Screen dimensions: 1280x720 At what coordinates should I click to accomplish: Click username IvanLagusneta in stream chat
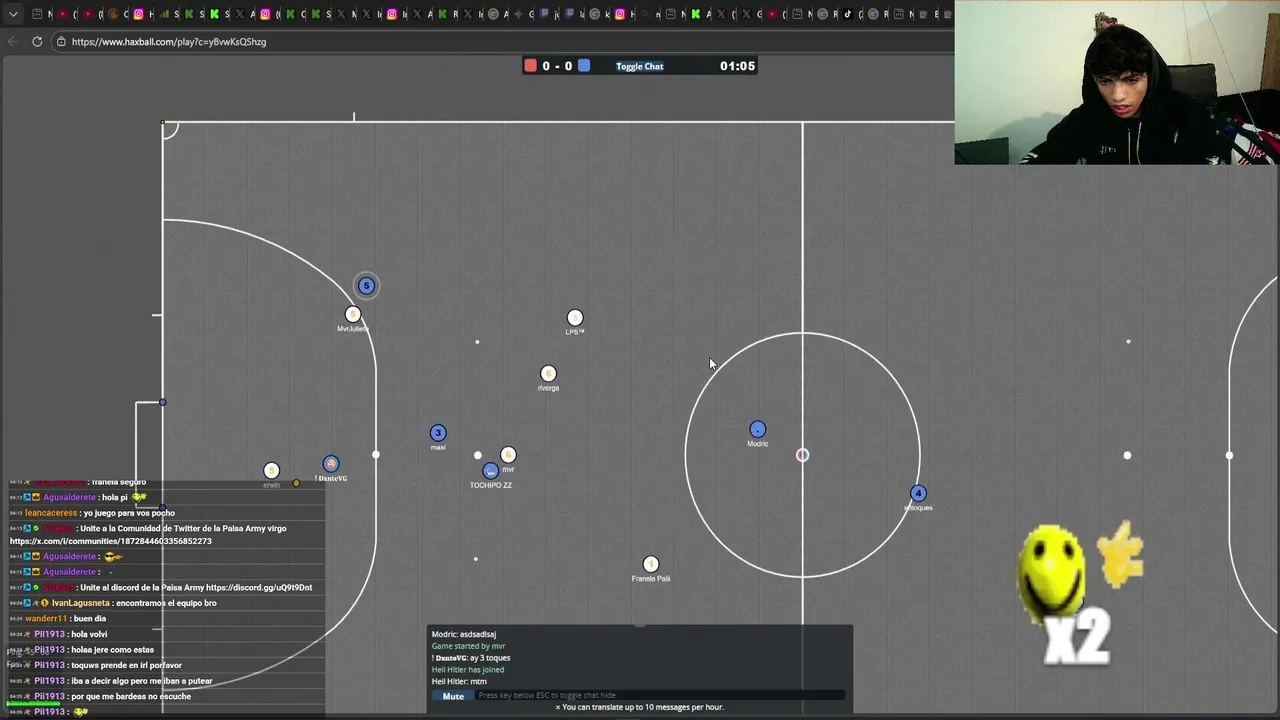81,603
